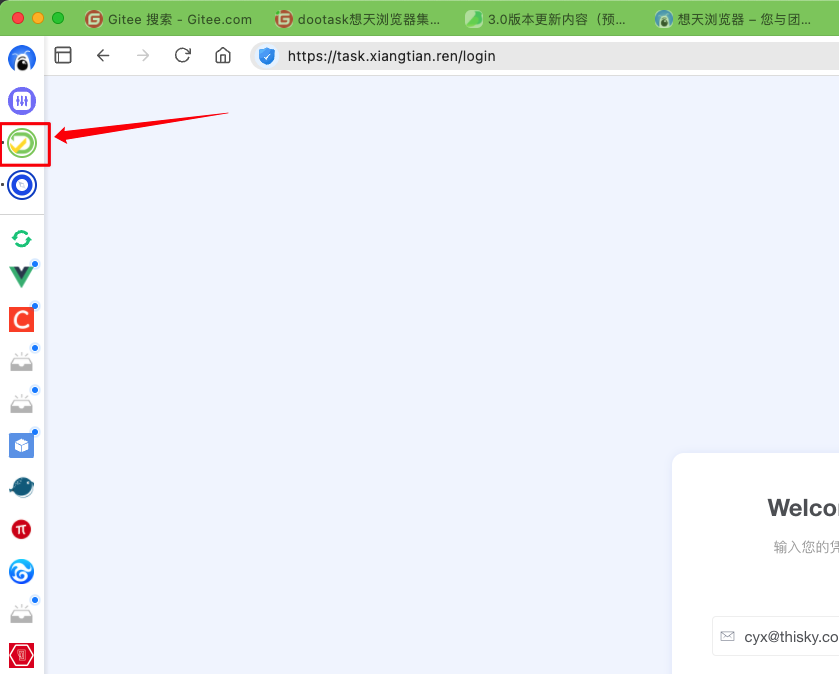Open the pufferfish sidebar icon
839x674 pixels.
click(x=22, y=487)
